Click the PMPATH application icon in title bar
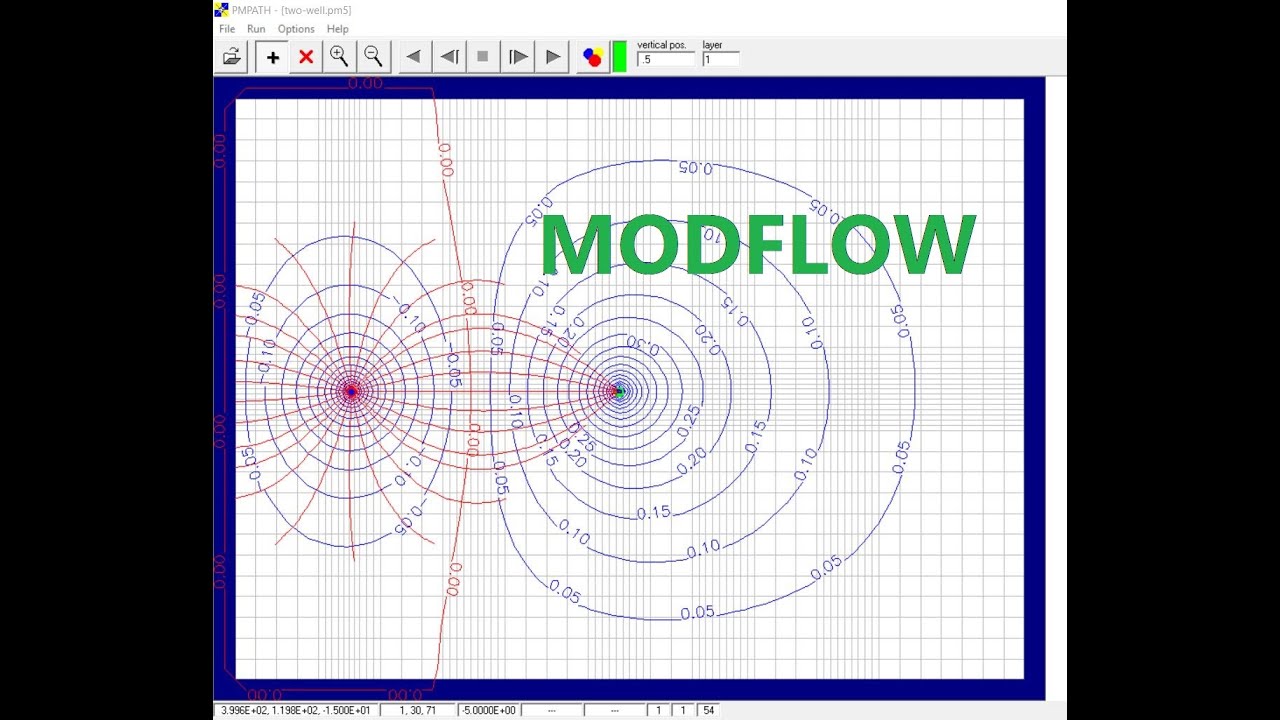Viewport: 1280px width, 720px height. tap(221, 10)
